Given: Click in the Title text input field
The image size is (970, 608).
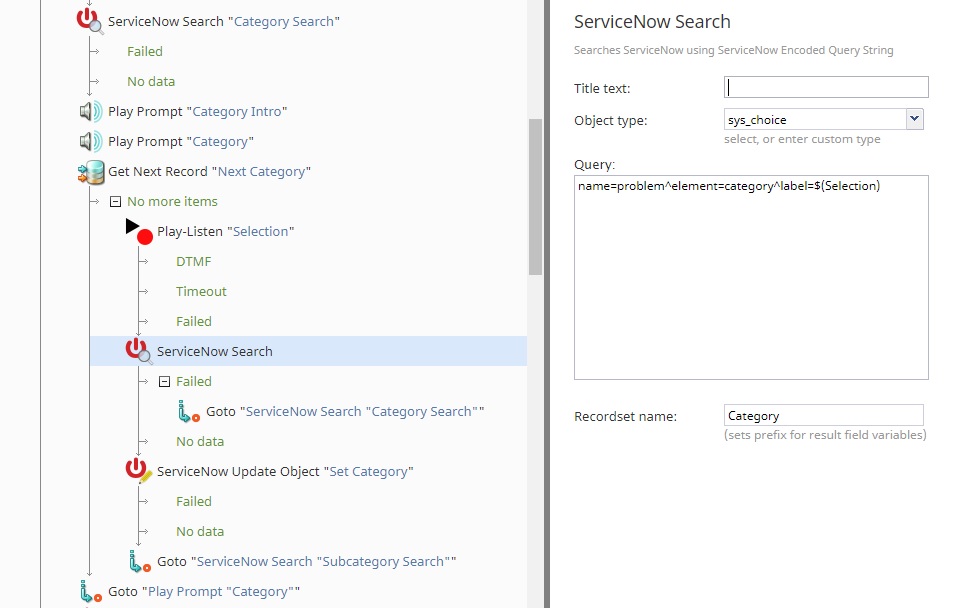Looking at the screenshot, I should point(826,87).
